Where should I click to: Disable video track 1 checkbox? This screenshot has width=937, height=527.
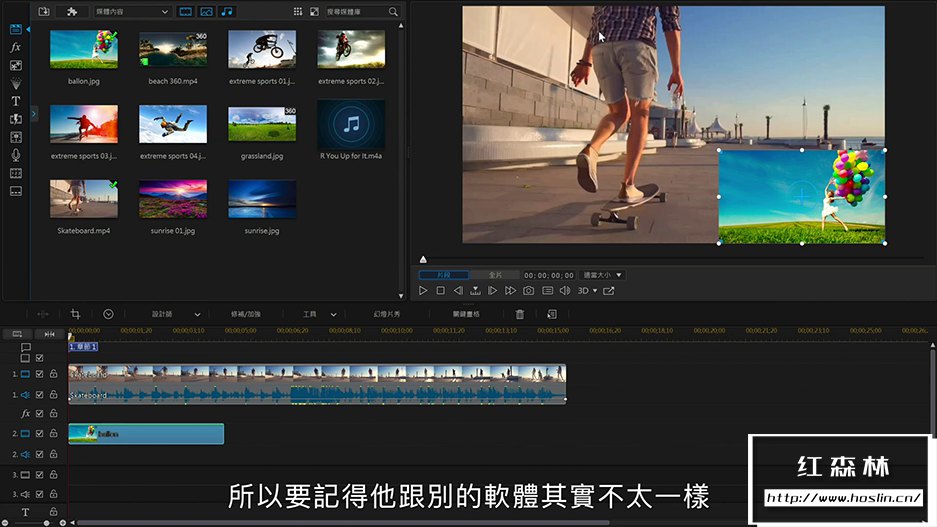pos(39,374)
